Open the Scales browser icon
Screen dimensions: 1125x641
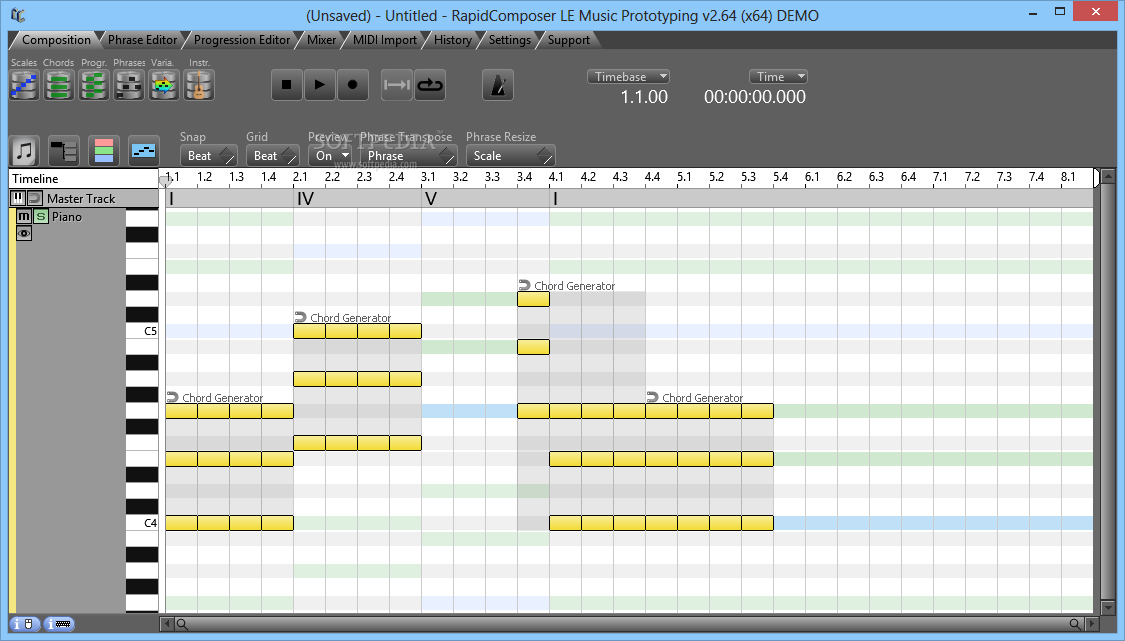point(24,85)
